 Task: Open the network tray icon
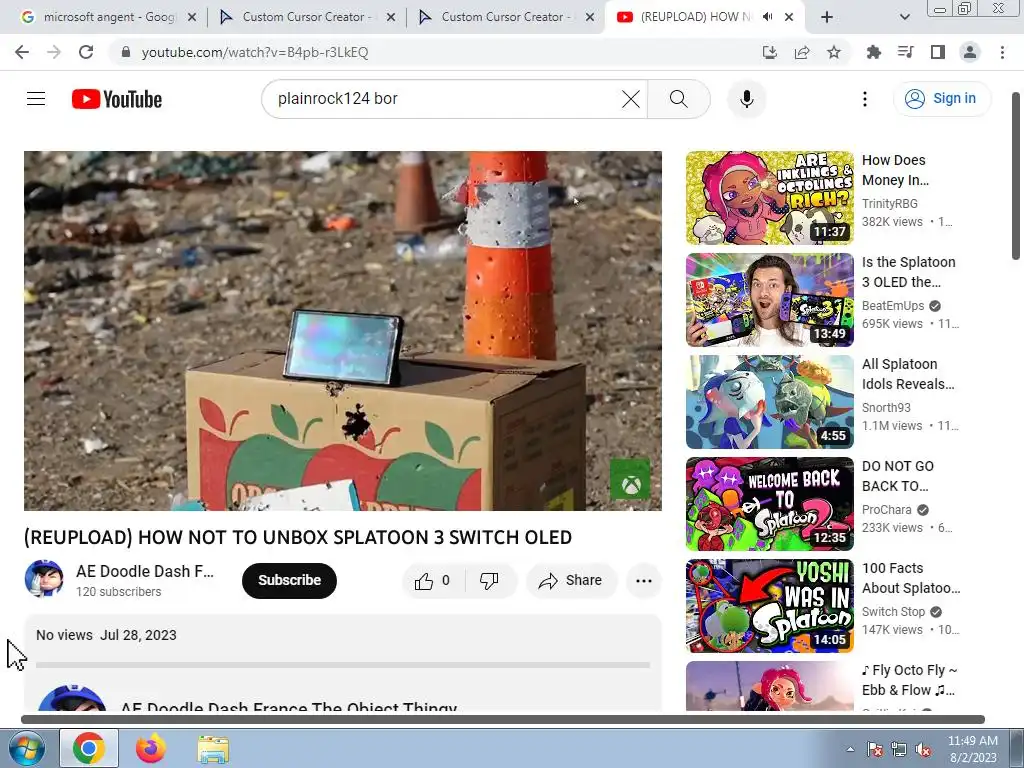tap(899, 749)
